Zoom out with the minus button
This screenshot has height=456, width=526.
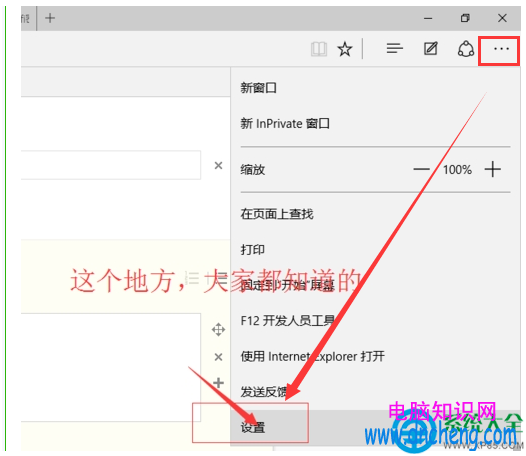(x=421, y=169)
